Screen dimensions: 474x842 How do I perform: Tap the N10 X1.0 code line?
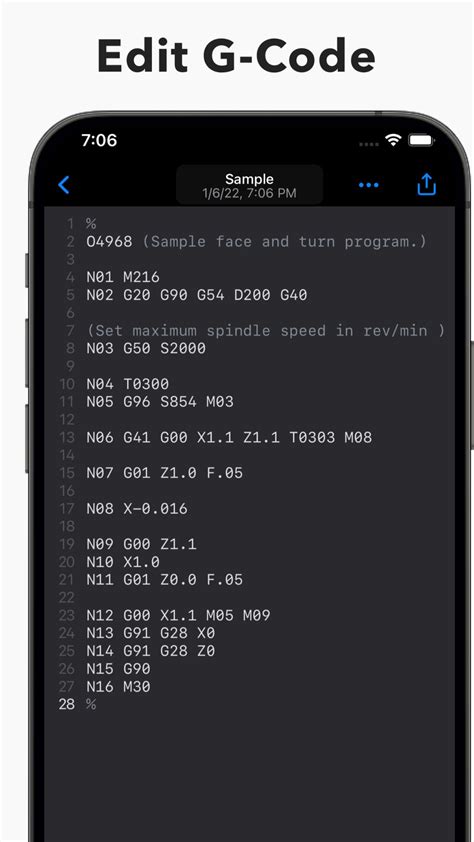pyautogui.click(x=123, y=562)
